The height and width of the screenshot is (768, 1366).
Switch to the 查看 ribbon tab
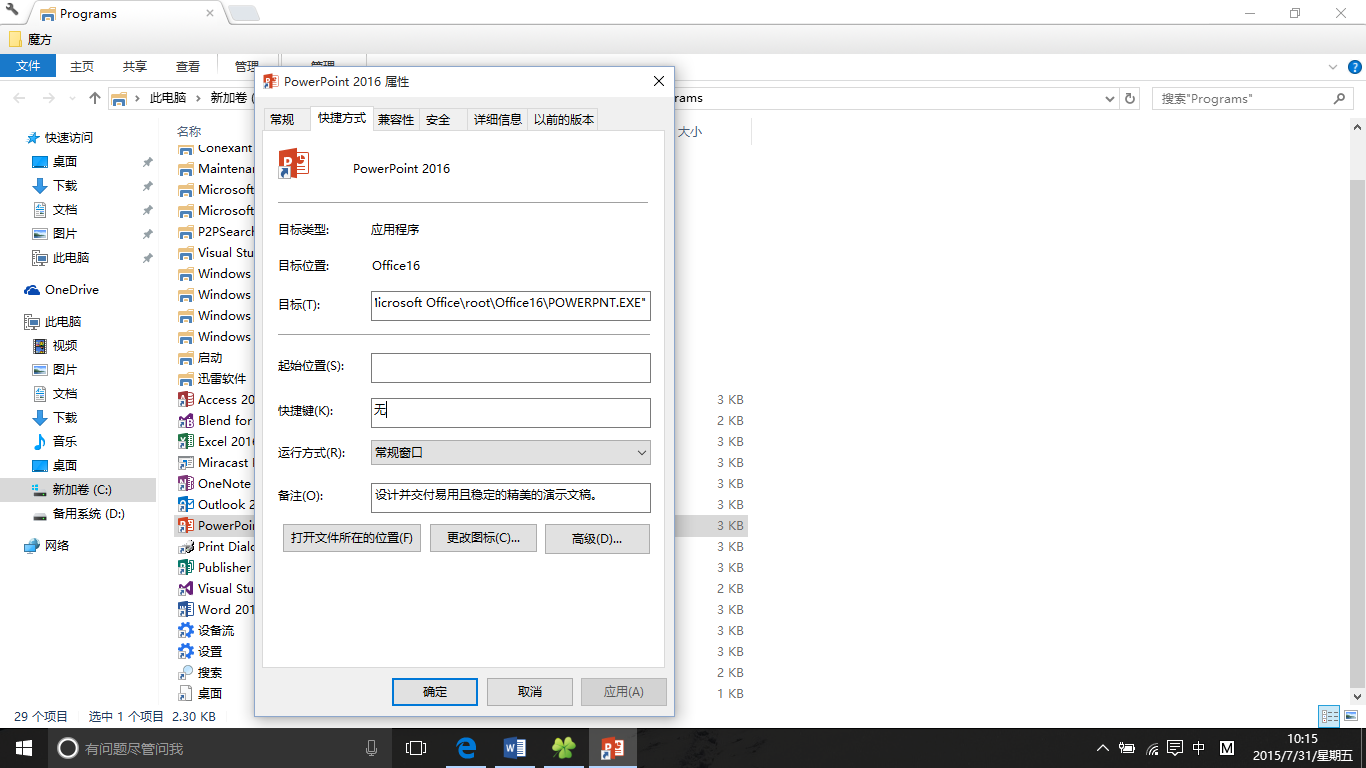pos(188,66)
